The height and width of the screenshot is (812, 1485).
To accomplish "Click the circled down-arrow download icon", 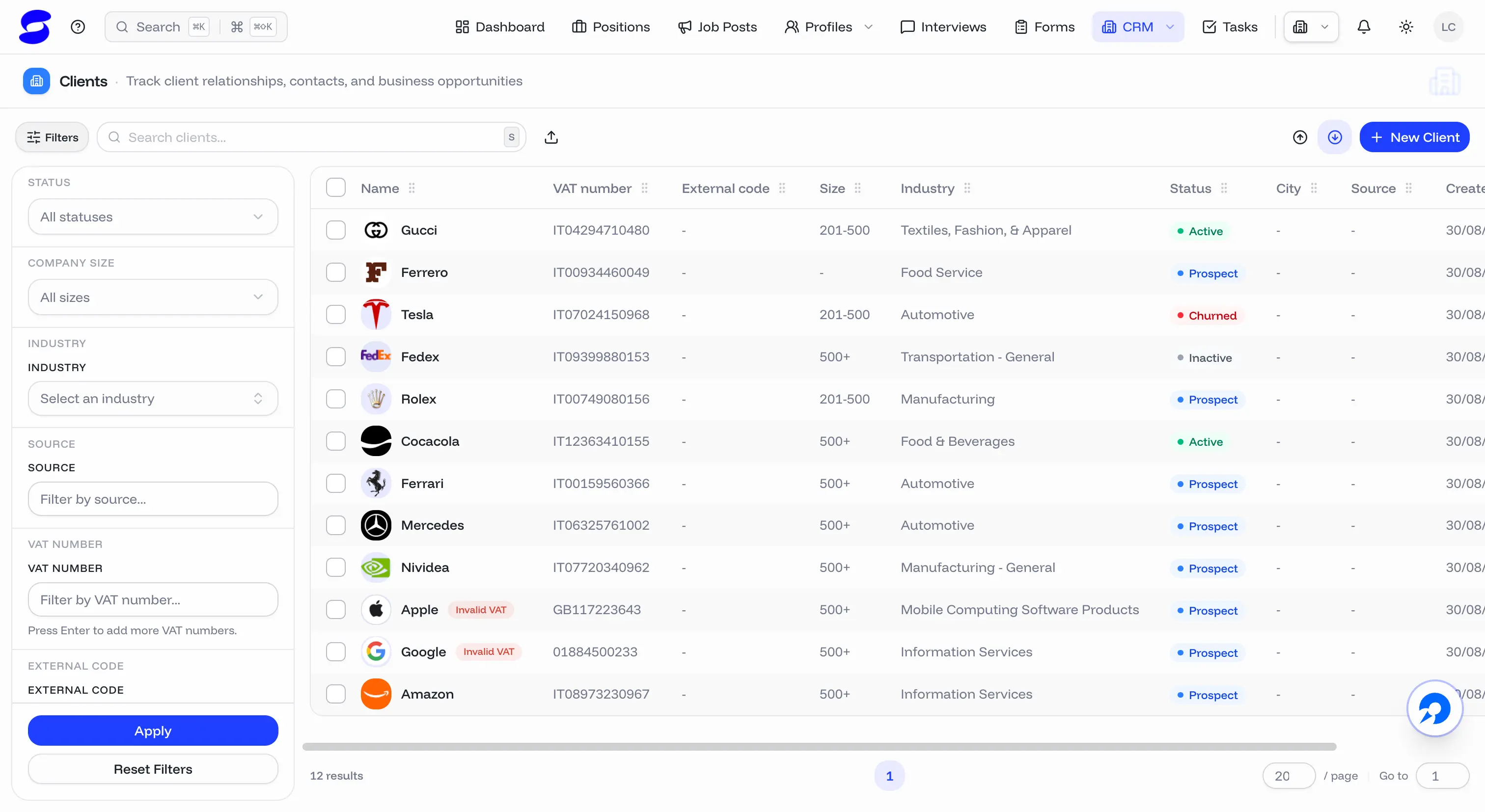I will (1335, 137).
